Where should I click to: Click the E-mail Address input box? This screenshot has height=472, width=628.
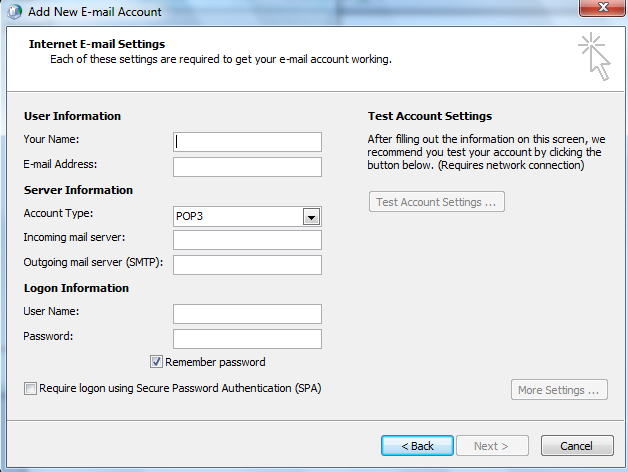pyautogui.click(x=247, y=166)
